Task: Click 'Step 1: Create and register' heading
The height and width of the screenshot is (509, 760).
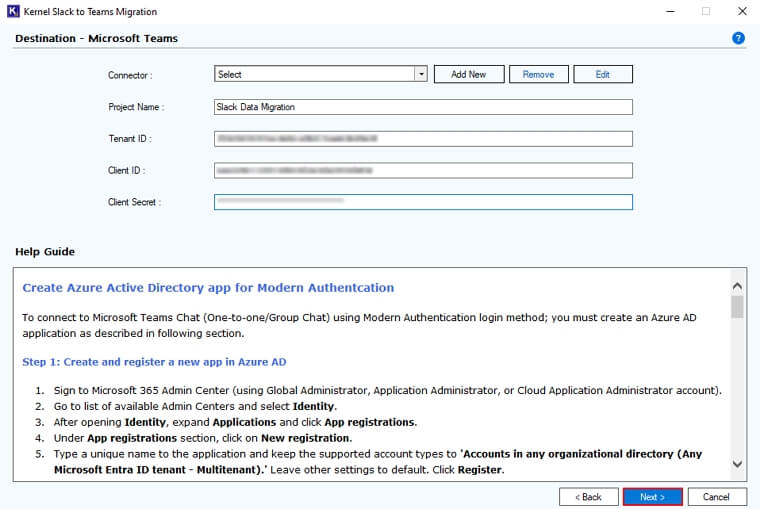Action: pos(154,362)
